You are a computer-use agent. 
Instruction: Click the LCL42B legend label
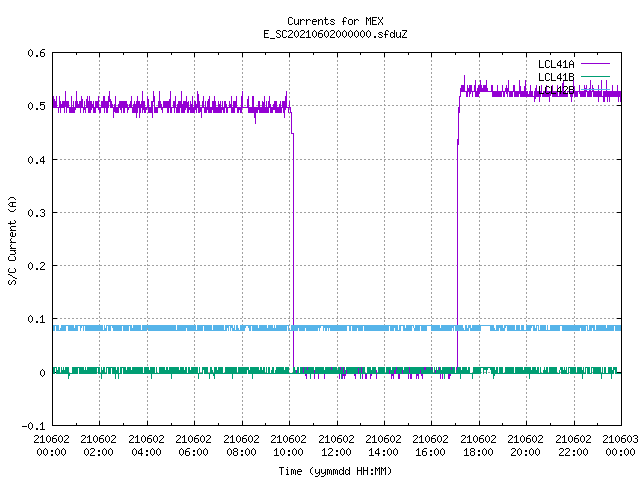click(x=556, y=90)
